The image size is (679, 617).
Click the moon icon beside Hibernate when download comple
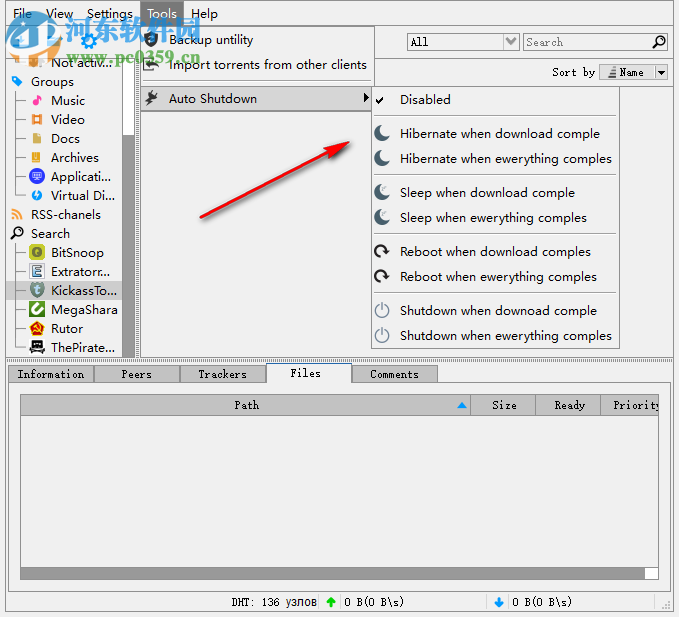tap(382, 133)
